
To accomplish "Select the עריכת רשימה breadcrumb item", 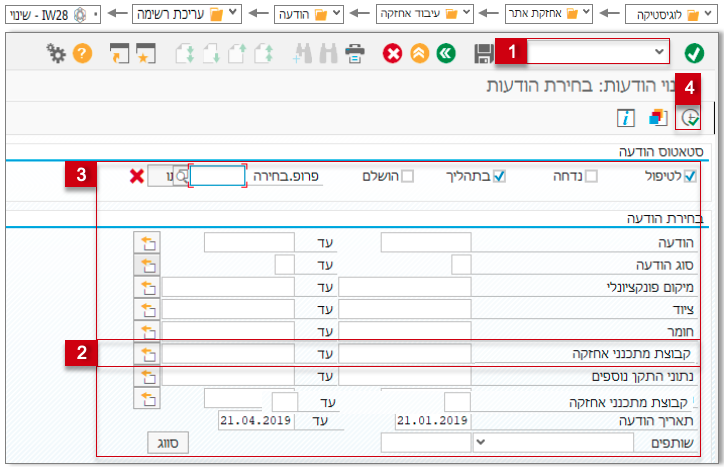I will pos(188,15).
